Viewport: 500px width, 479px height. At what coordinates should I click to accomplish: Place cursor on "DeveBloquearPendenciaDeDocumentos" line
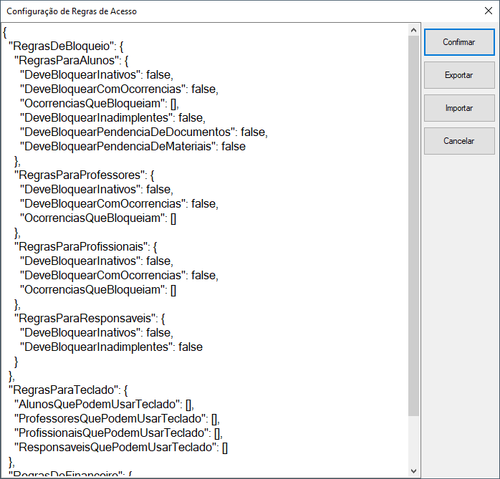pyautogui.click(x=144, y=132)
